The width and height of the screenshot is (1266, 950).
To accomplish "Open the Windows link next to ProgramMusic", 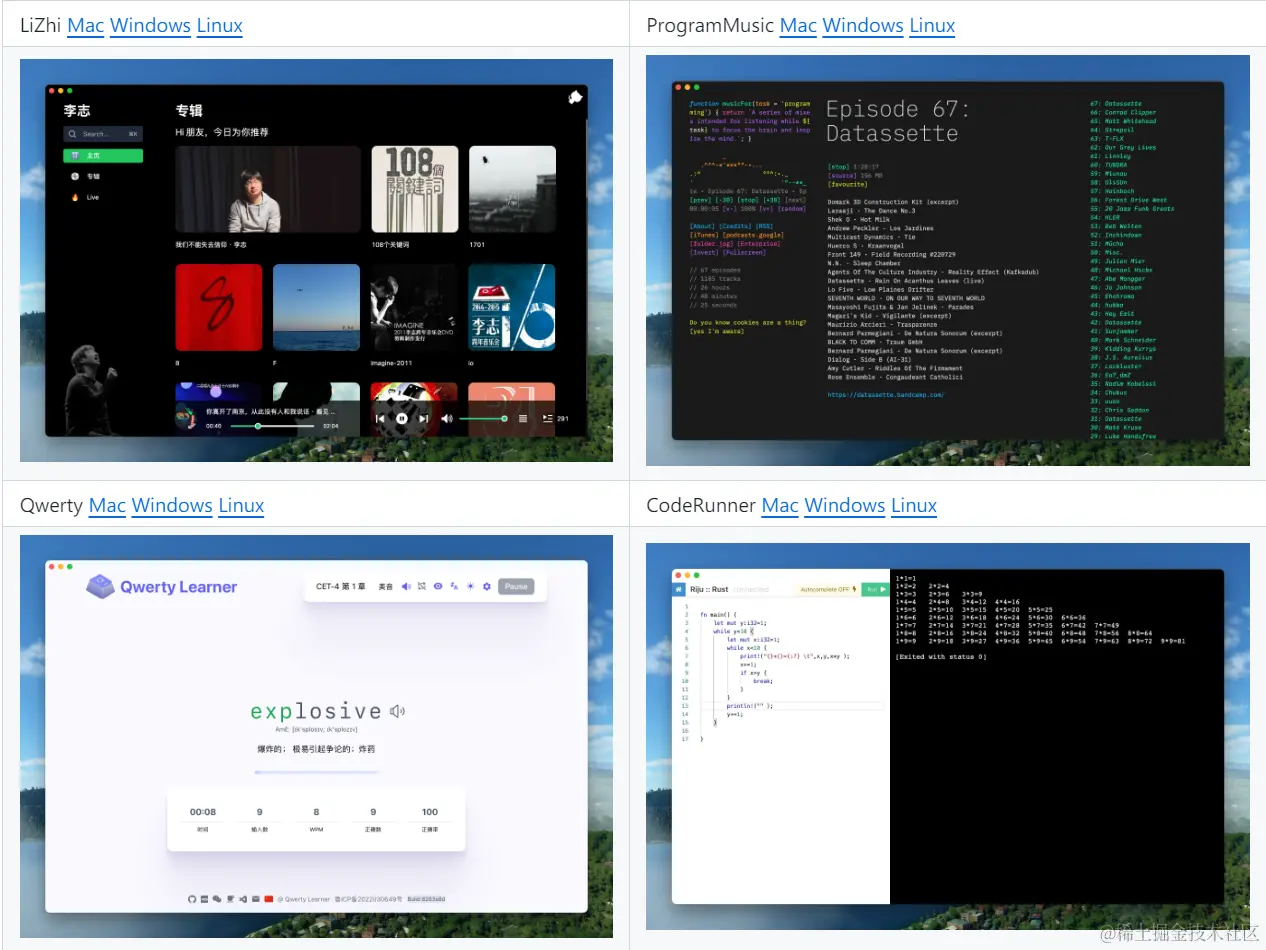I will click(863, 26).
